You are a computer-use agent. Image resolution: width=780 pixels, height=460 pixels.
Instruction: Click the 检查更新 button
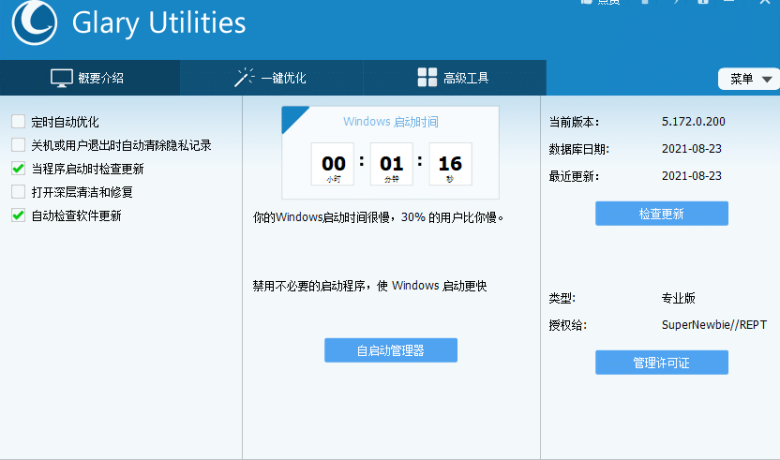[662, 213]
